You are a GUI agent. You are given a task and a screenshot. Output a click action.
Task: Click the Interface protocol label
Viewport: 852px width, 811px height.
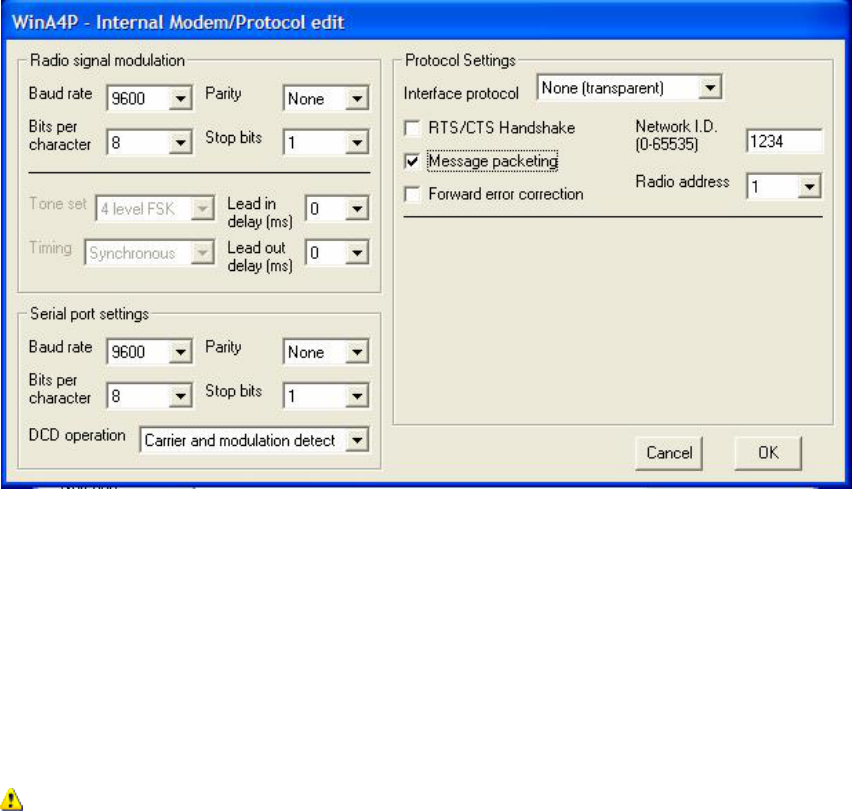461,94
